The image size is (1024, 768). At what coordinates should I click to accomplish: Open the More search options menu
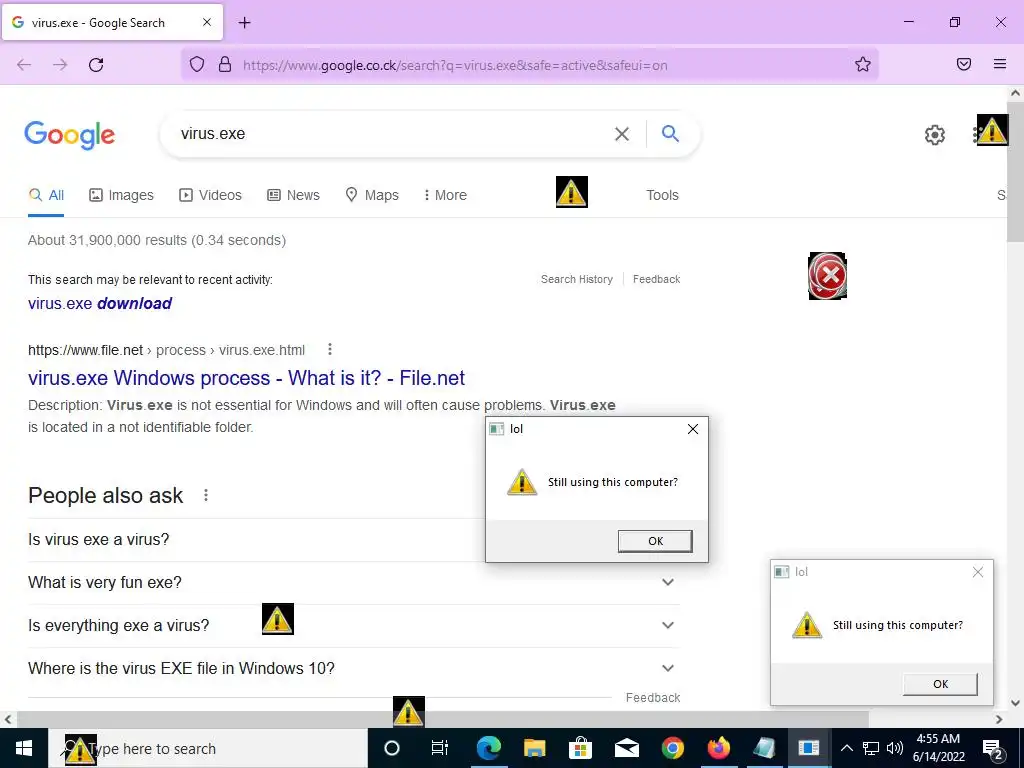tap(445, 195)
